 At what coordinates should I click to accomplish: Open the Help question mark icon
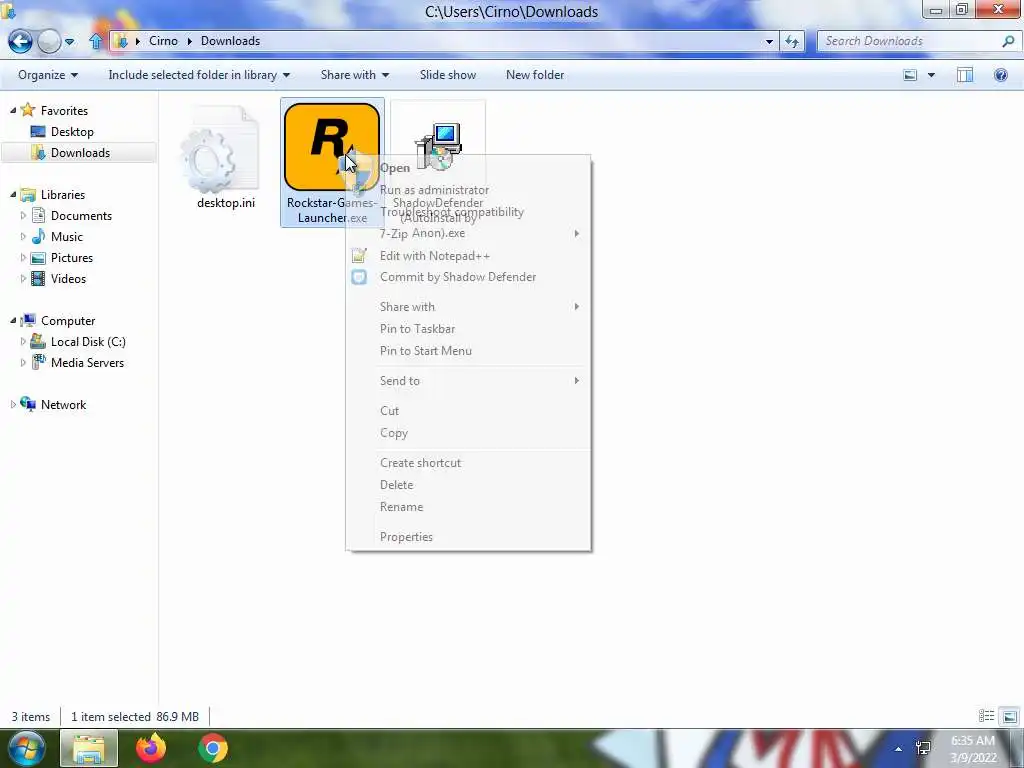(x=1000, y=75)
